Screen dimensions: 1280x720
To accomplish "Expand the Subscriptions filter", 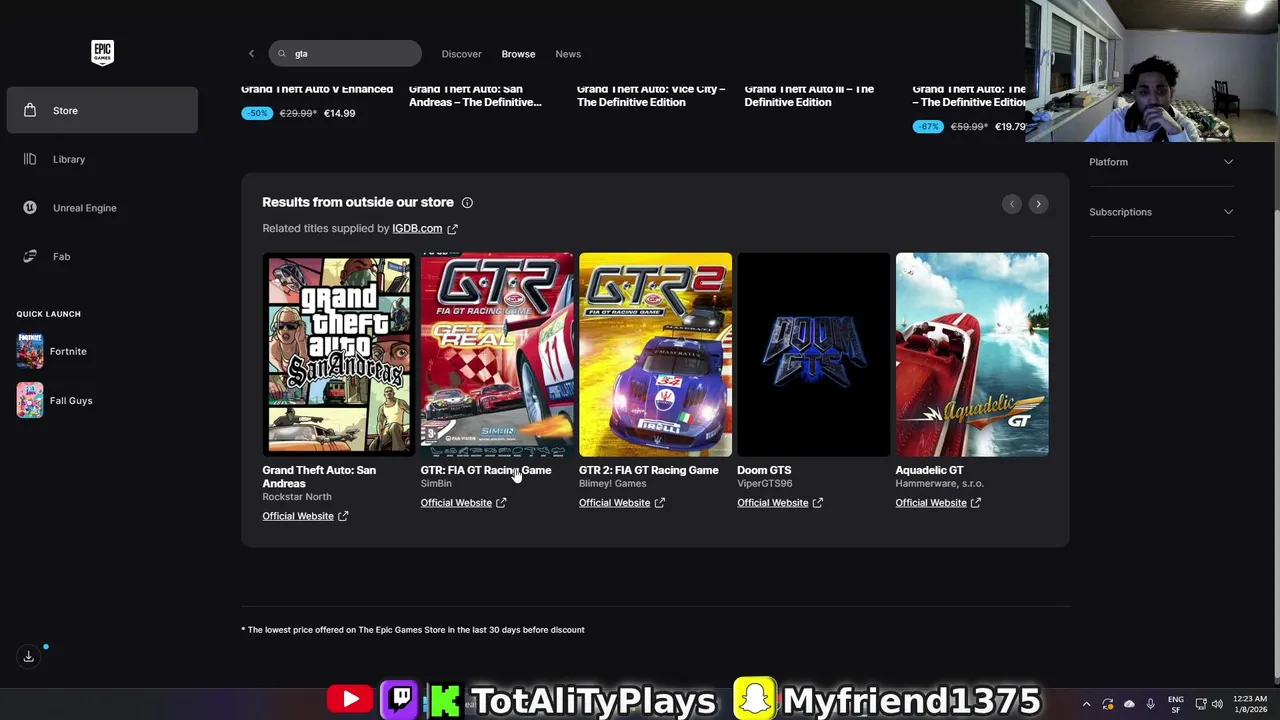I will coord(1161,212).
